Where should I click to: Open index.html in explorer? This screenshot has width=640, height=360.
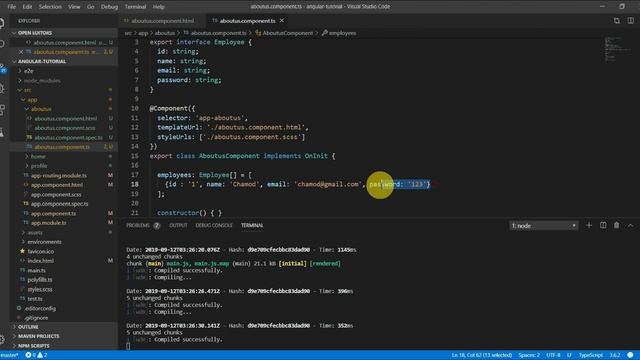40,261
